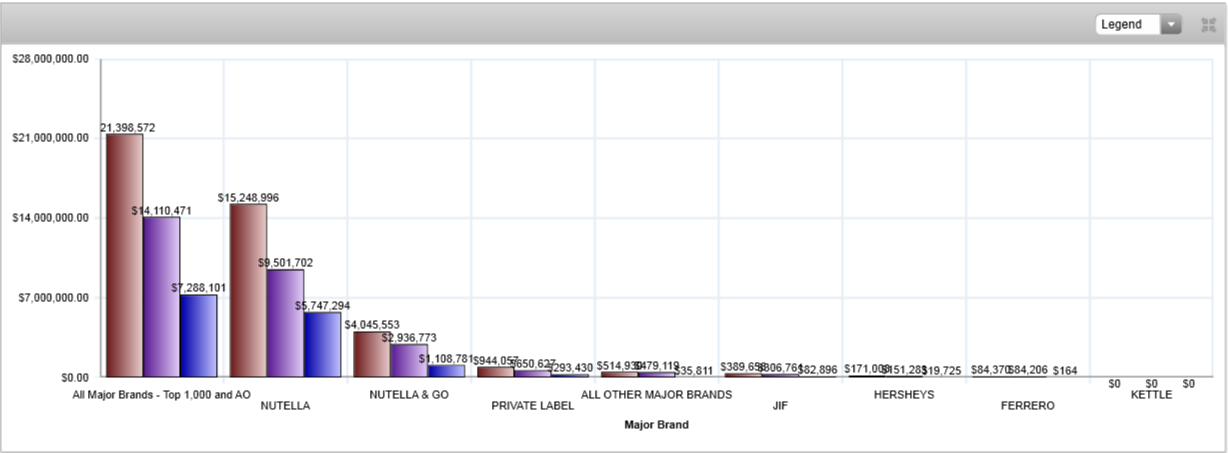Select the blue NUTELLA bar at $5,747,294

pos(322,344)
